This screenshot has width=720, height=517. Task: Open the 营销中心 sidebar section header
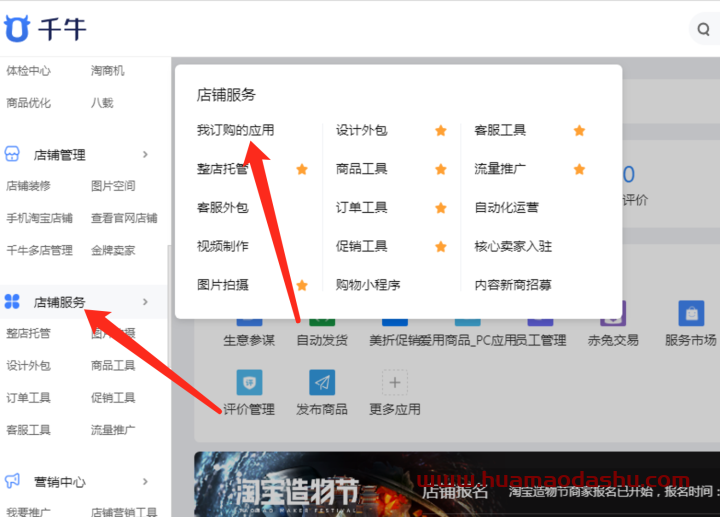tap(84, 481)
